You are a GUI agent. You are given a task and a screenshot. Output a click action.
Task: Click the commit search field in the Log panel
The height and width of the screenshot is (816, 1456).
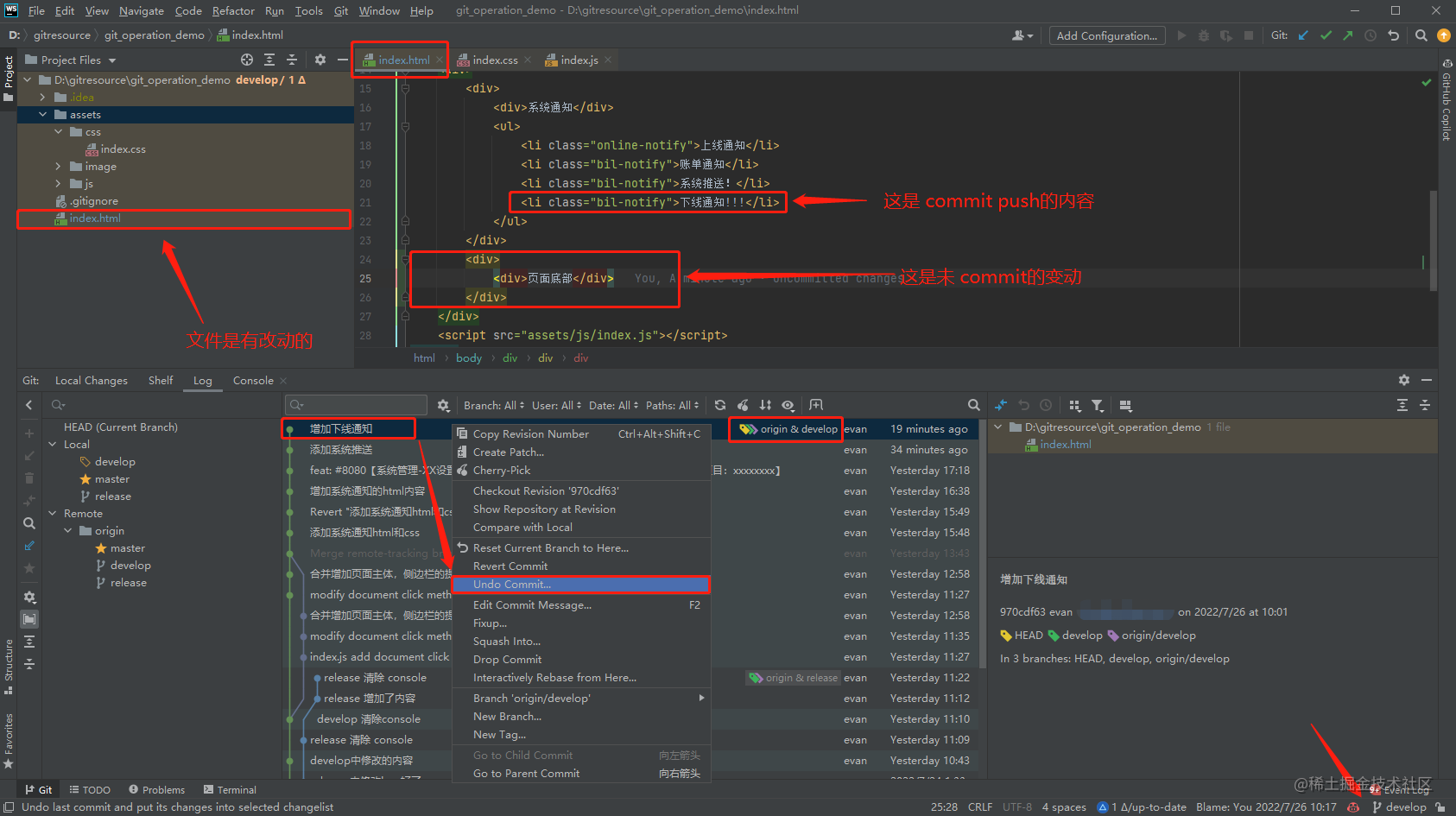354,404
